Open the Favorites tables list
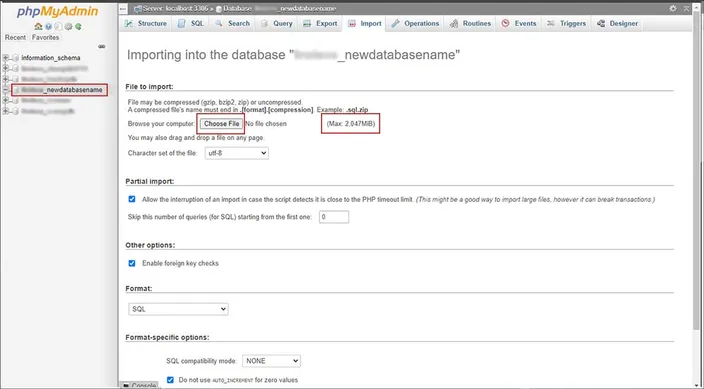 click(x=45, y=37)
